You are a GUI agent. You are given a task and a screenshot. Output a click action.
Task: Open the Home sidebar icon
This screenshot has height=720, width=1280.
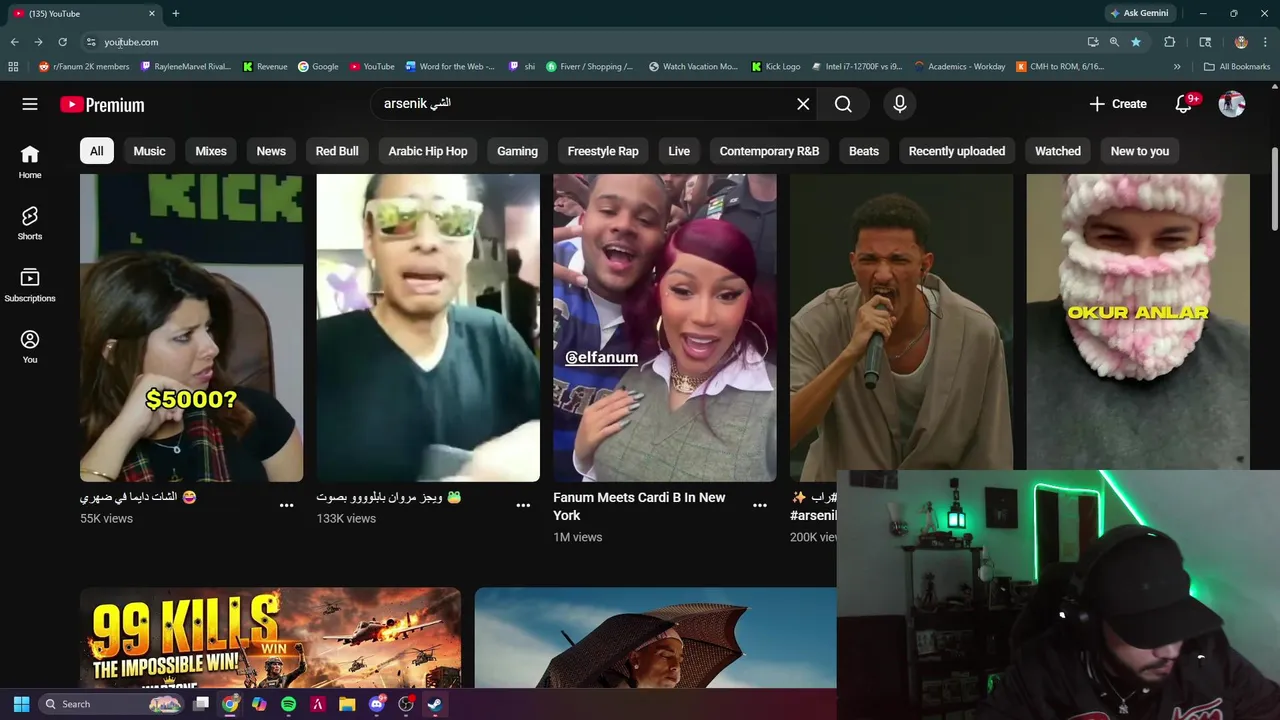pyautogui.click(x=30, y=162)
